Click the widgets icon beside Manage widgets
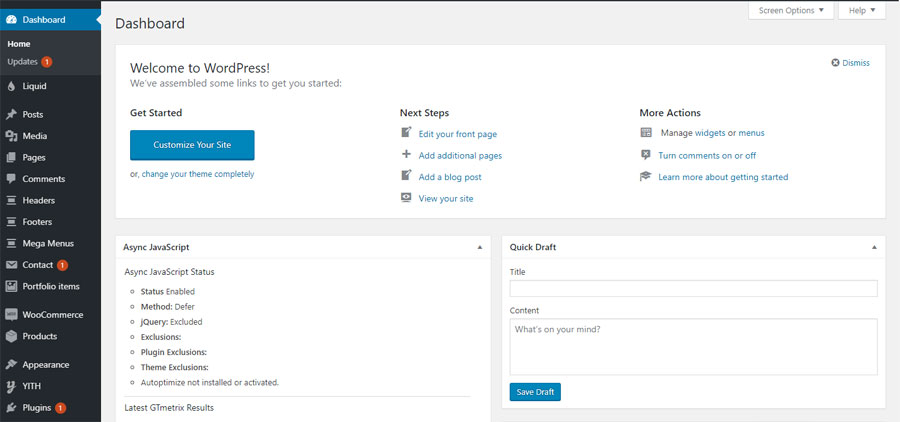This screenshot has height=422, width=900. point(646,133)
